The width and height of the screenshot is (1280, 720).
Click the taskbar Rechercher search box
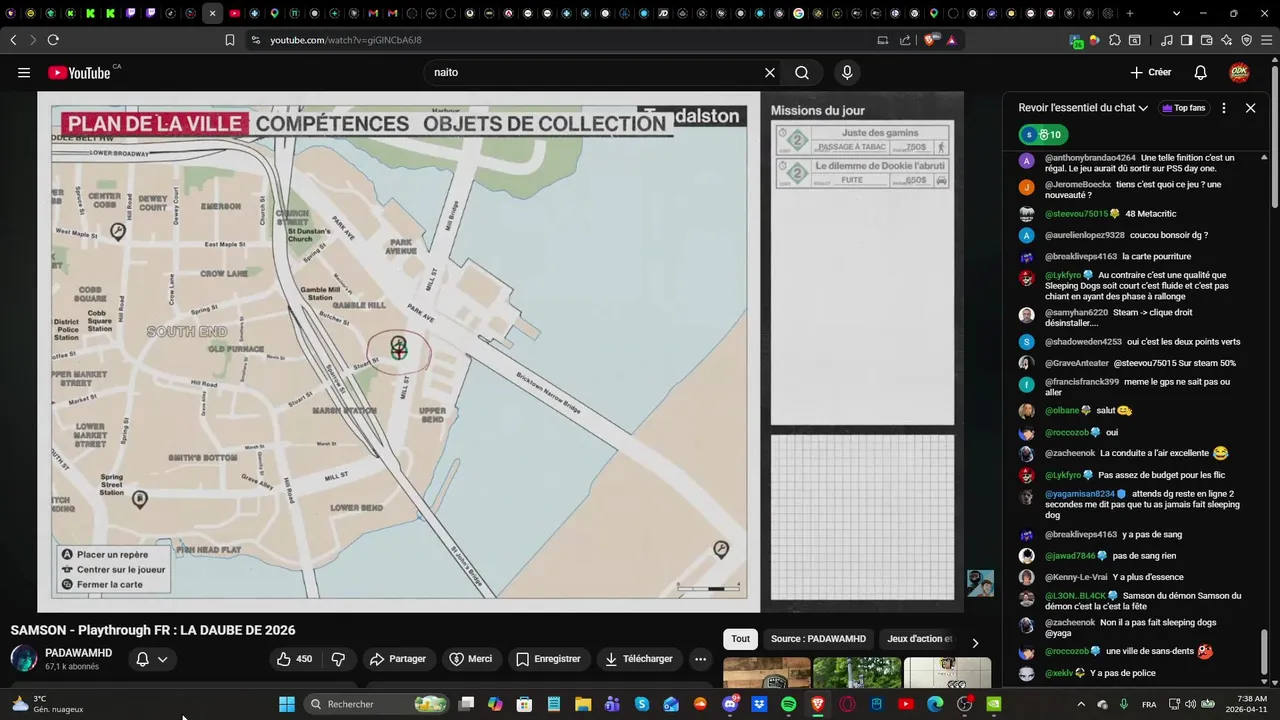click(x=377, y=704)
